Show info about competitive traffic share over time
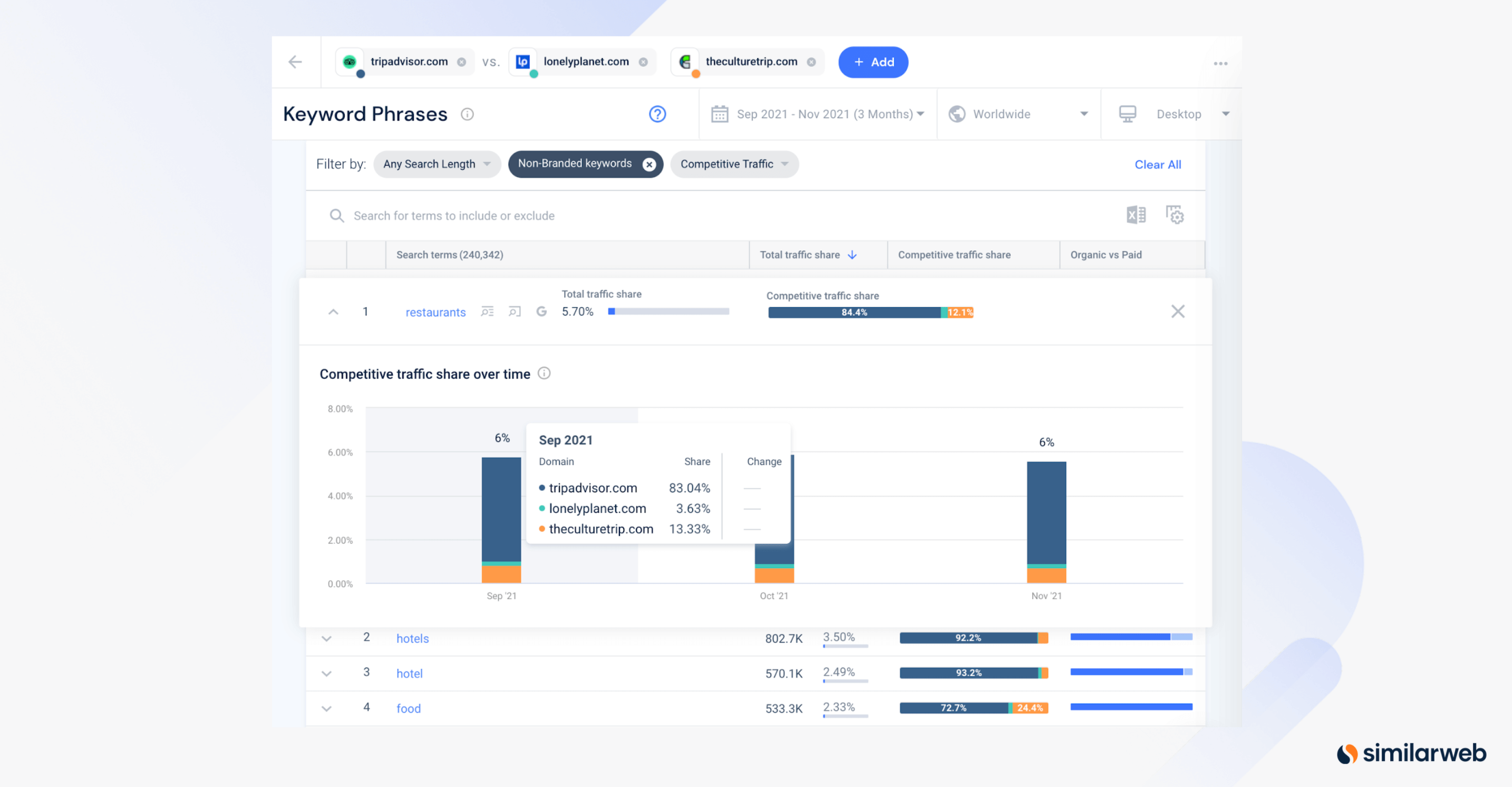The width and height of the screenshot is (1512, 787). click(544, 373)
